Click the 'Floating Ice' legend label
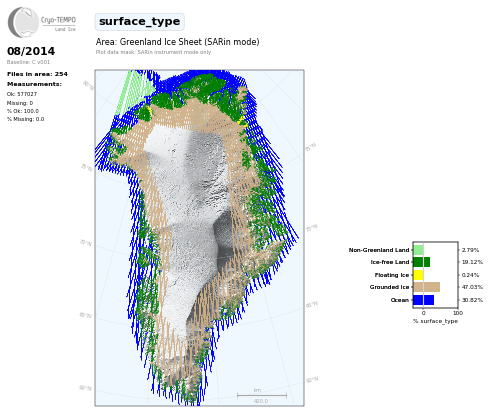The width and height of the screenshot is (492, 410). [392, 275]
